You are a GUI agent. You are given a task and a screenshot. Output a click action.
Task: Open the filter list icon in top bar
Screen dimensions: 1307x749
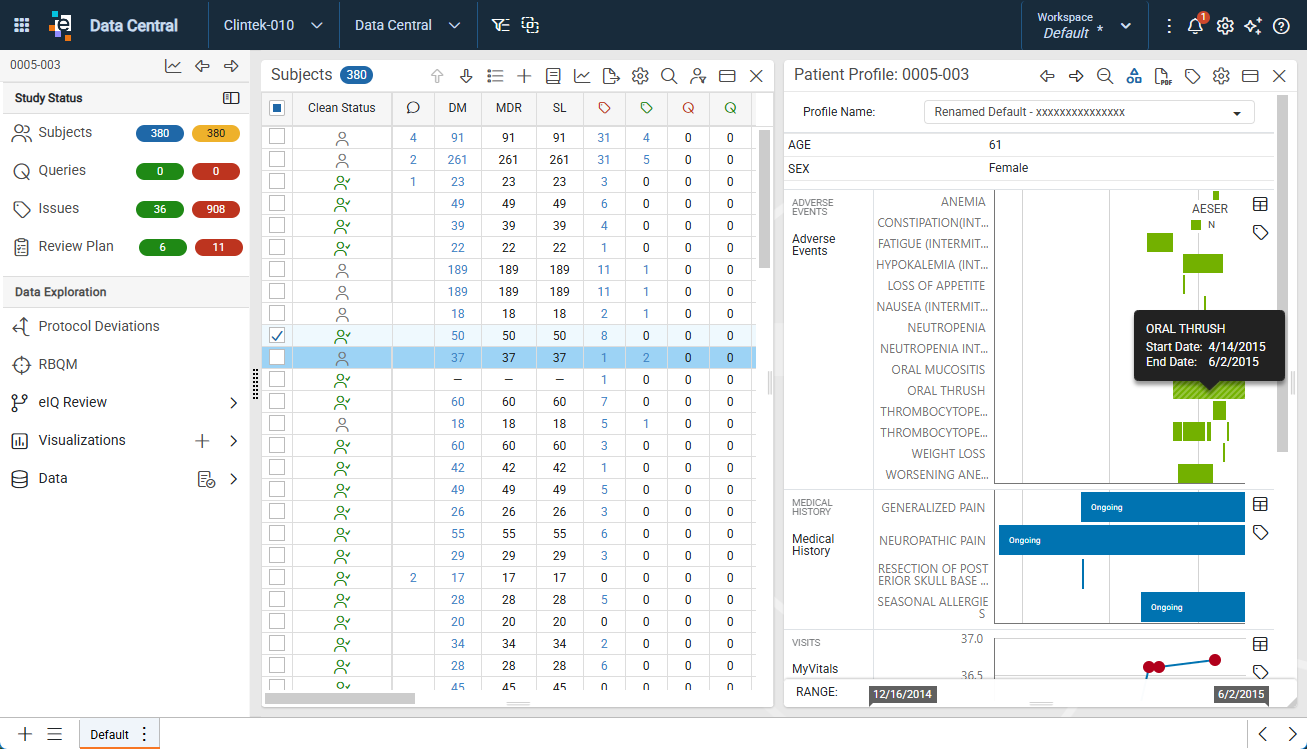(x=500, y=25)
